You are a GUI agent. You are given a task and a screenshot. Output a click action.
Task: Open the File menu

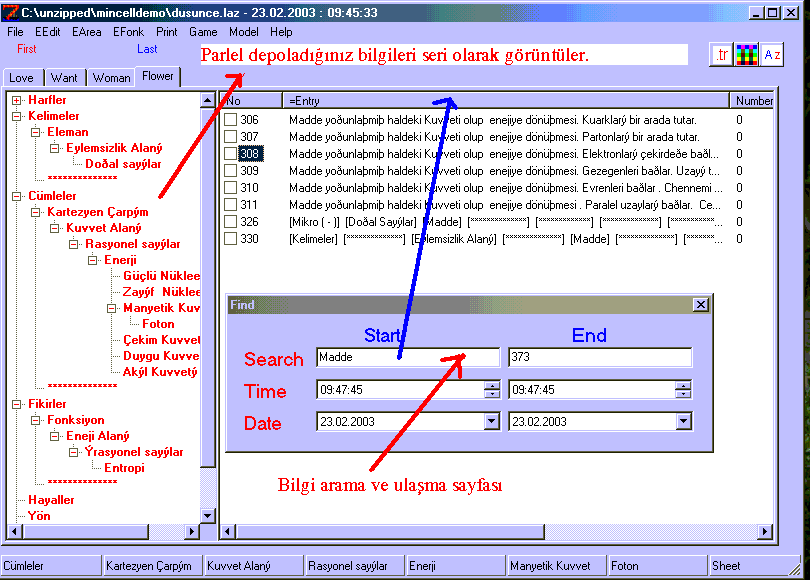click(x=15, y=32)
